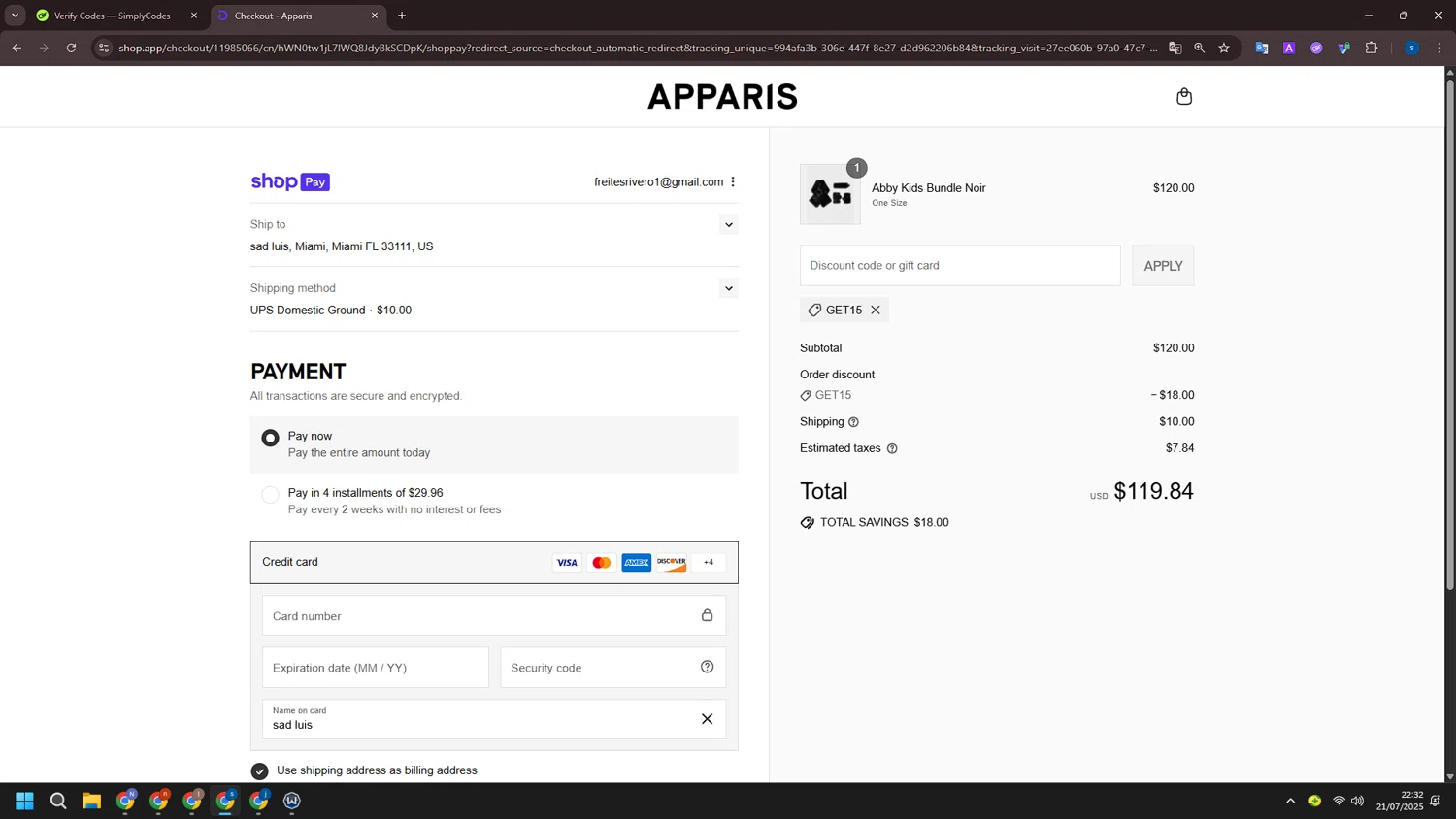Click the Security code field
The height and width of the screenshot is (819, 1456).
612,667
